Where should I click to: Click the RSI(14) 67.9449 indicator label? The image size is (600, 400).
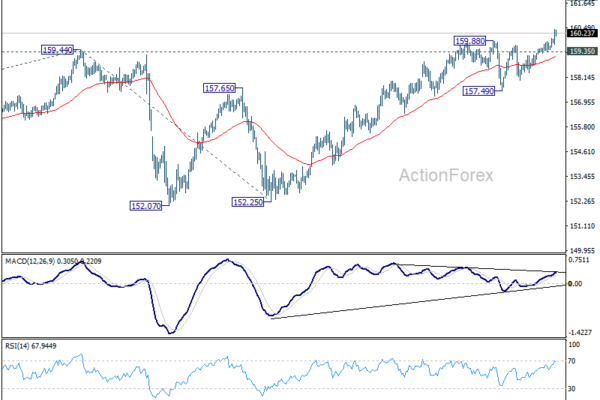[31, 346]
